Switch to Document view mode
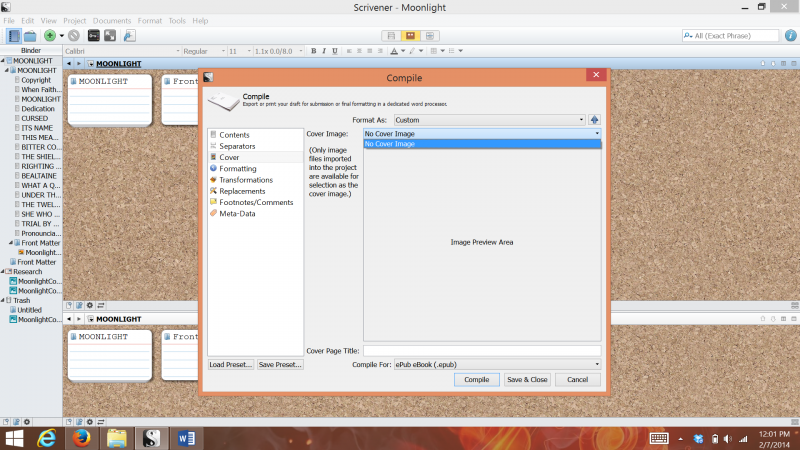 click(391, 36)
